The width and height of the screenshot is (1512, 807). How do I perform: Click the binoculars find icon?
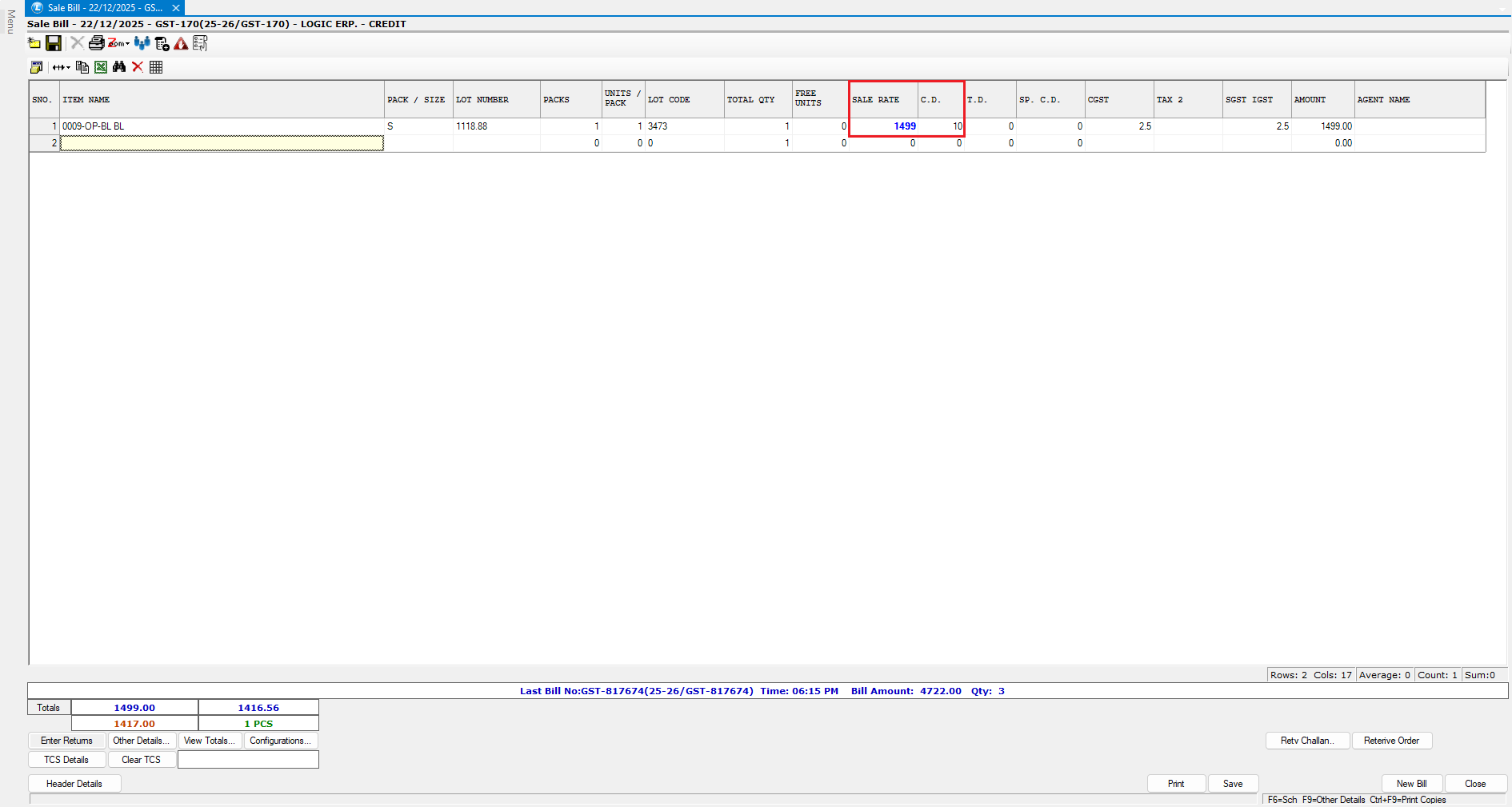[119, 67]
